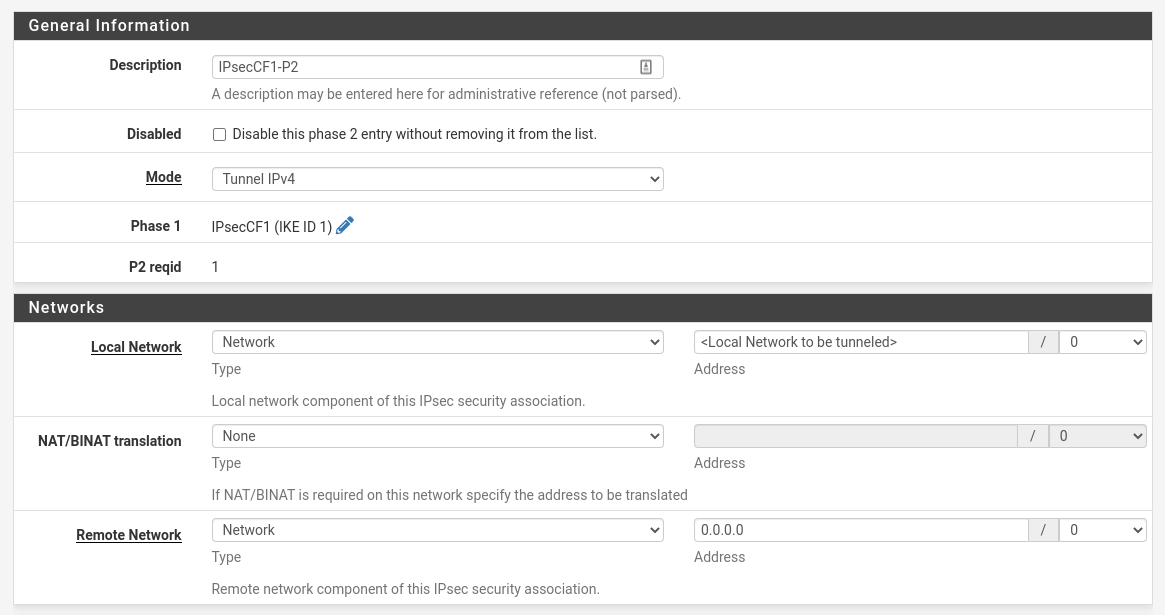Screen dimensions: 1165x615
Task: Edit Phase 1 using the blue pencil icon
Action: [345, 225]
